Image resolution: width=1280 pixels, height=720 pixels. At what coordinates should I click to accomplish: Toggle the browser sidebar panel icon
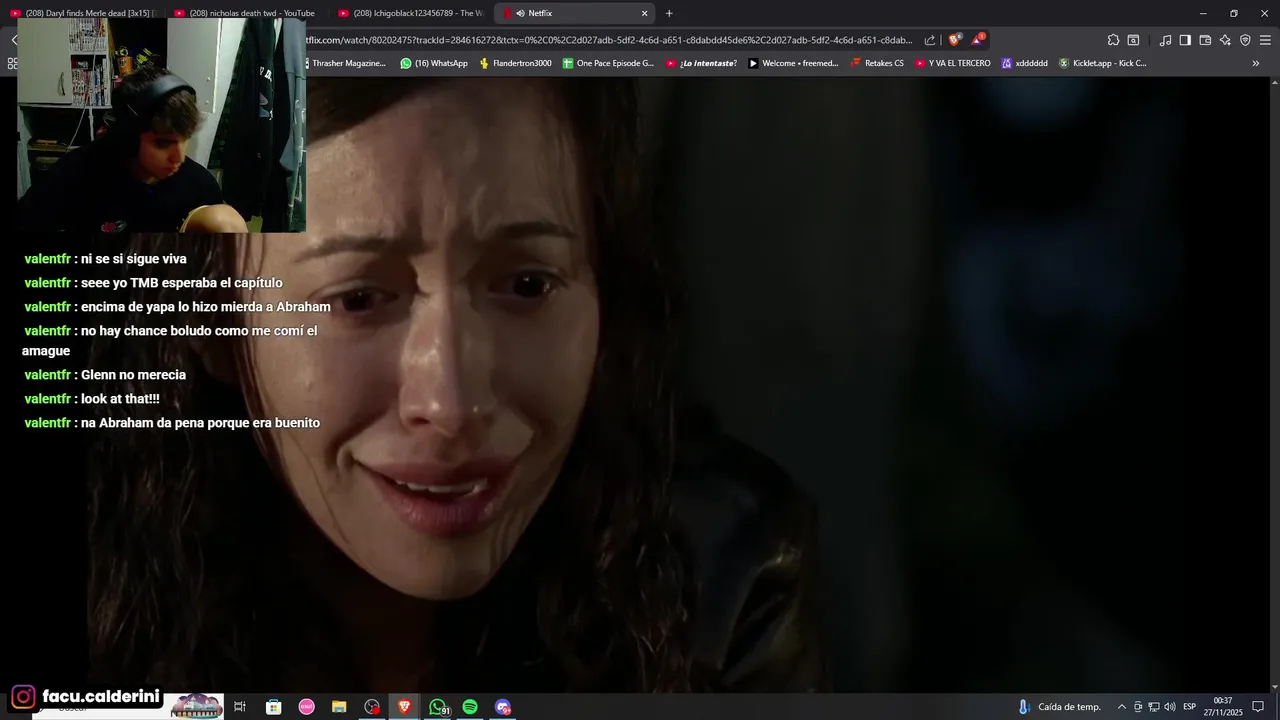click(1185, 40)
